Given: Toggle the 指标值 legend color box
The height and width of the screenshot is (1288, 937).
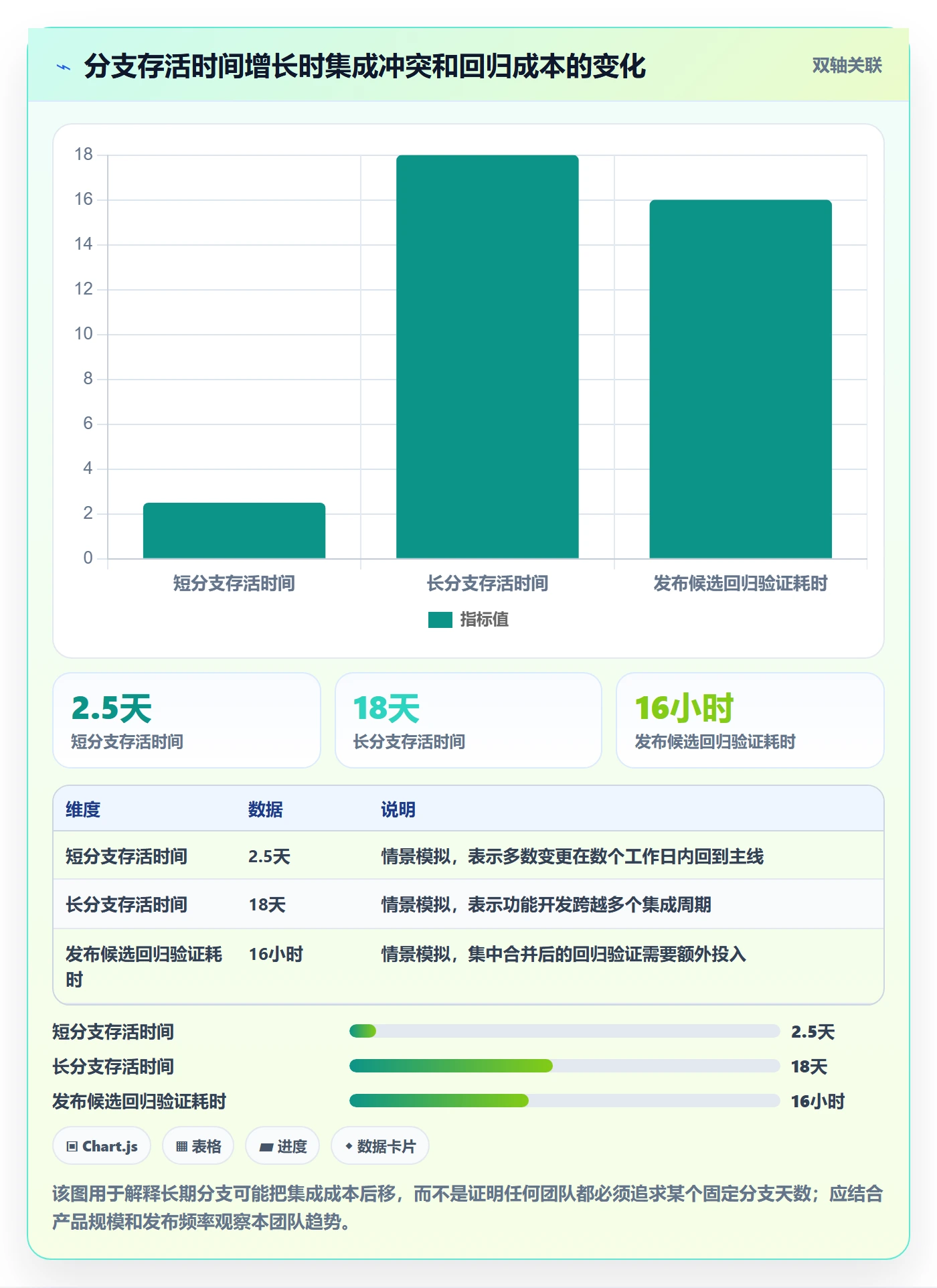Looking at the screenshot, I should (440, 620).
